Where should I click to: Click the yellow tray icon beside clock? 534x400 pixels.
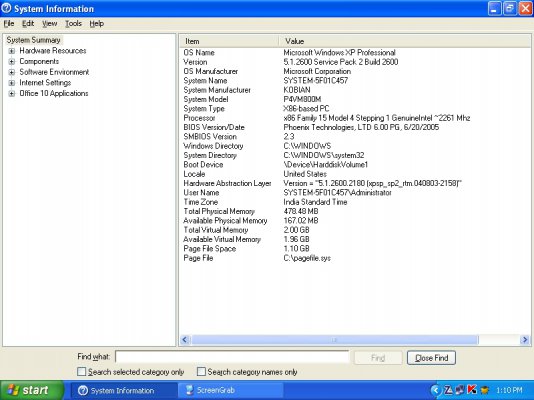(x=484, y=390)
